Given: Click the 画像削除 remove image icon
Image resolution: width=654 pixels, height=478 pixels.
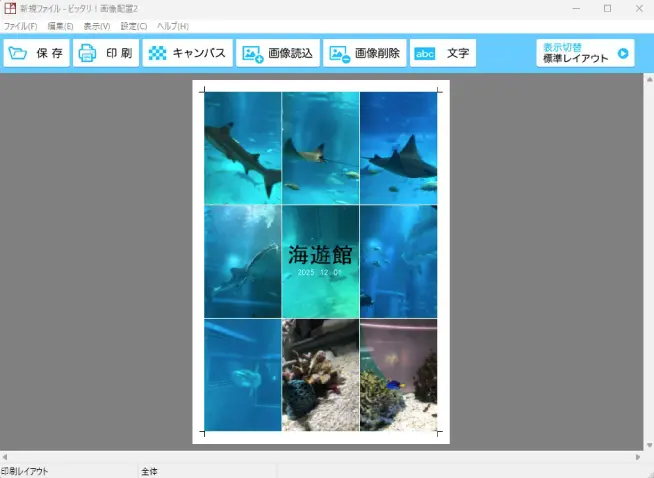Looking at the screenshot, I should coord(339,54).
